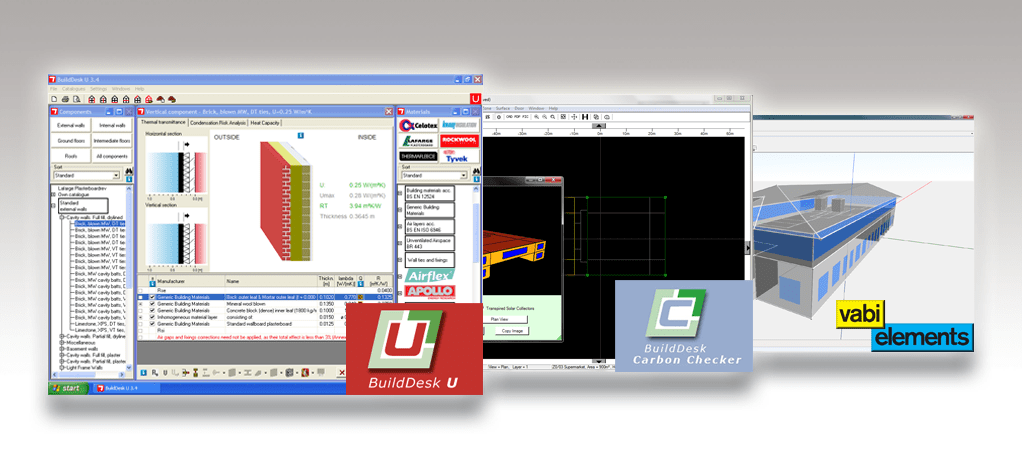Image resolution: width=1022 pixels, height=474 pixels.
Task: Select the Rockwool manufacturer logo
Action: coord(460,140)
